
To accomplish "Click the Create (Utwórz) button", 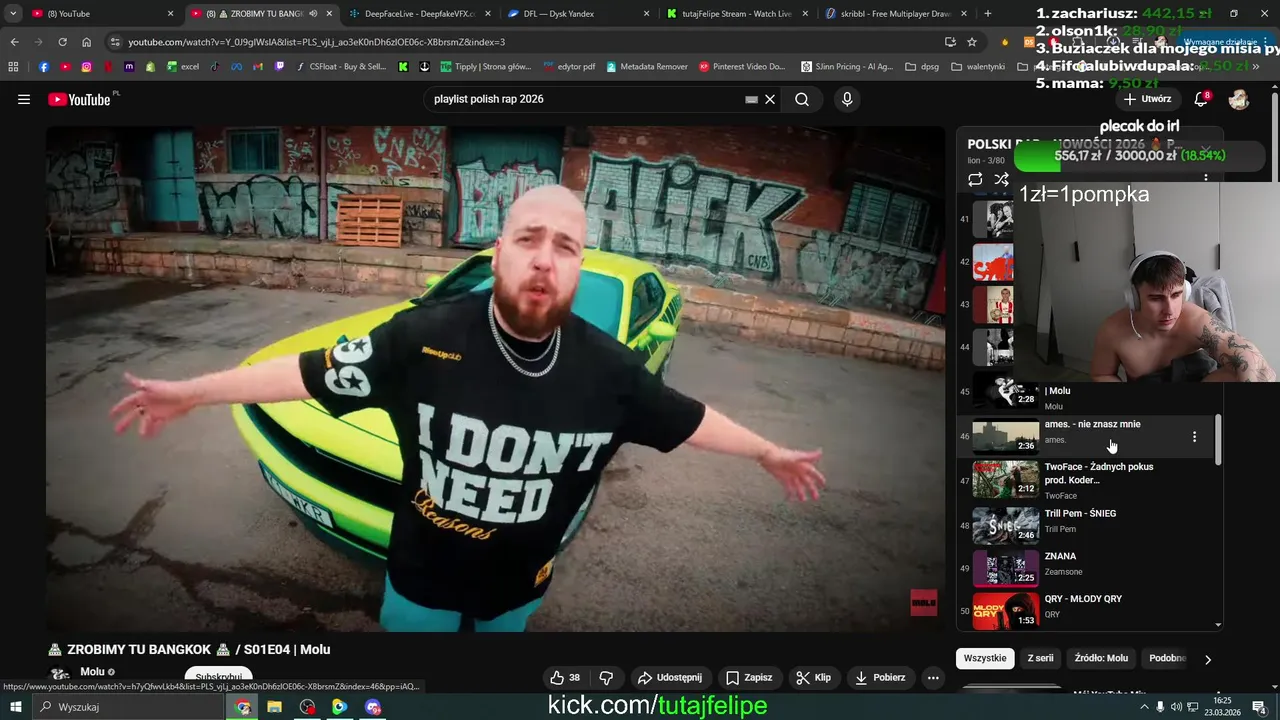I will [x=1147, y=99].
